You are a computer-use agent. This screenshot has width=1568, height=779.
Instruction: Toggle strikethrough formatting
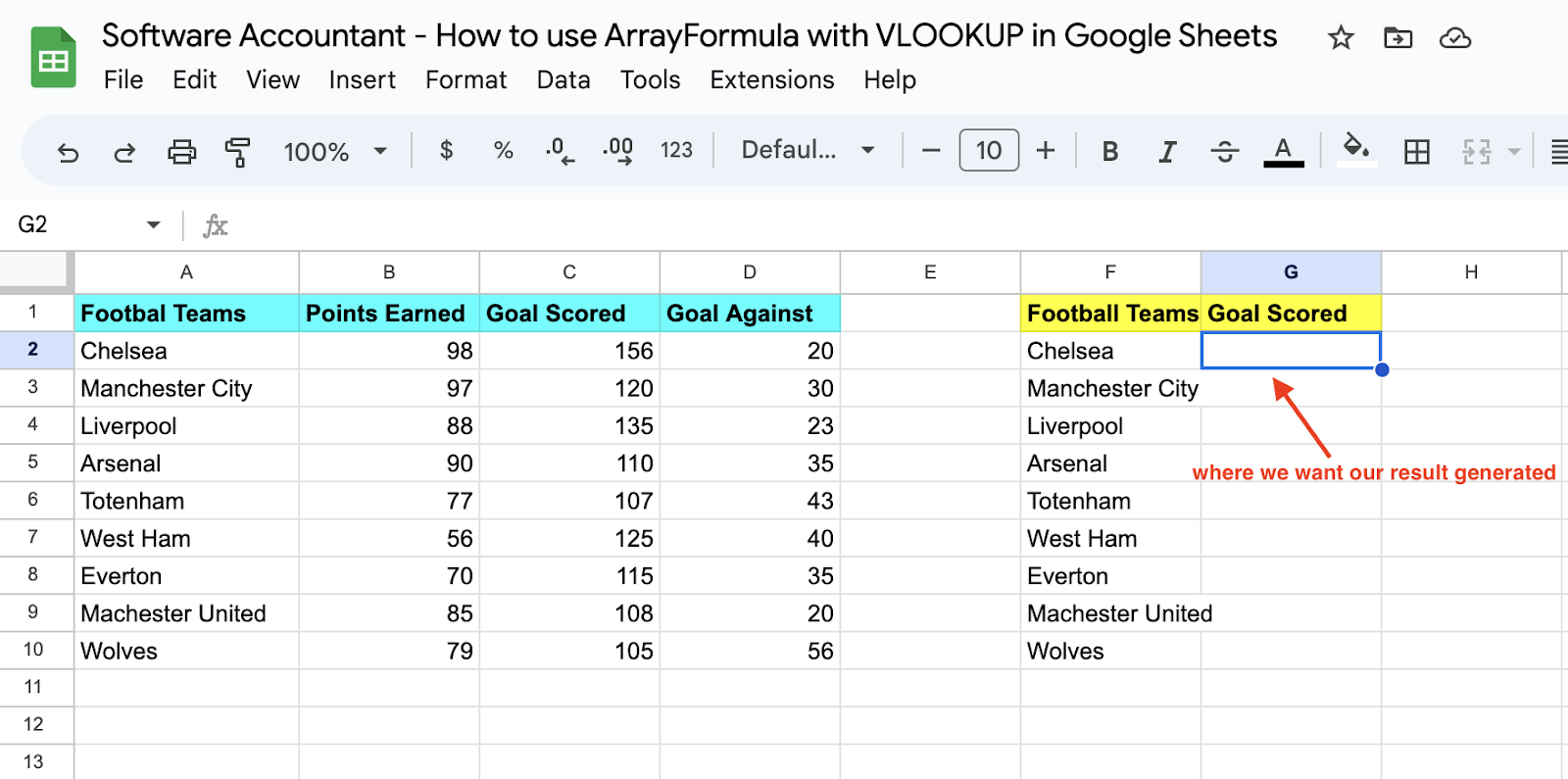click(x=1224, y=151)
